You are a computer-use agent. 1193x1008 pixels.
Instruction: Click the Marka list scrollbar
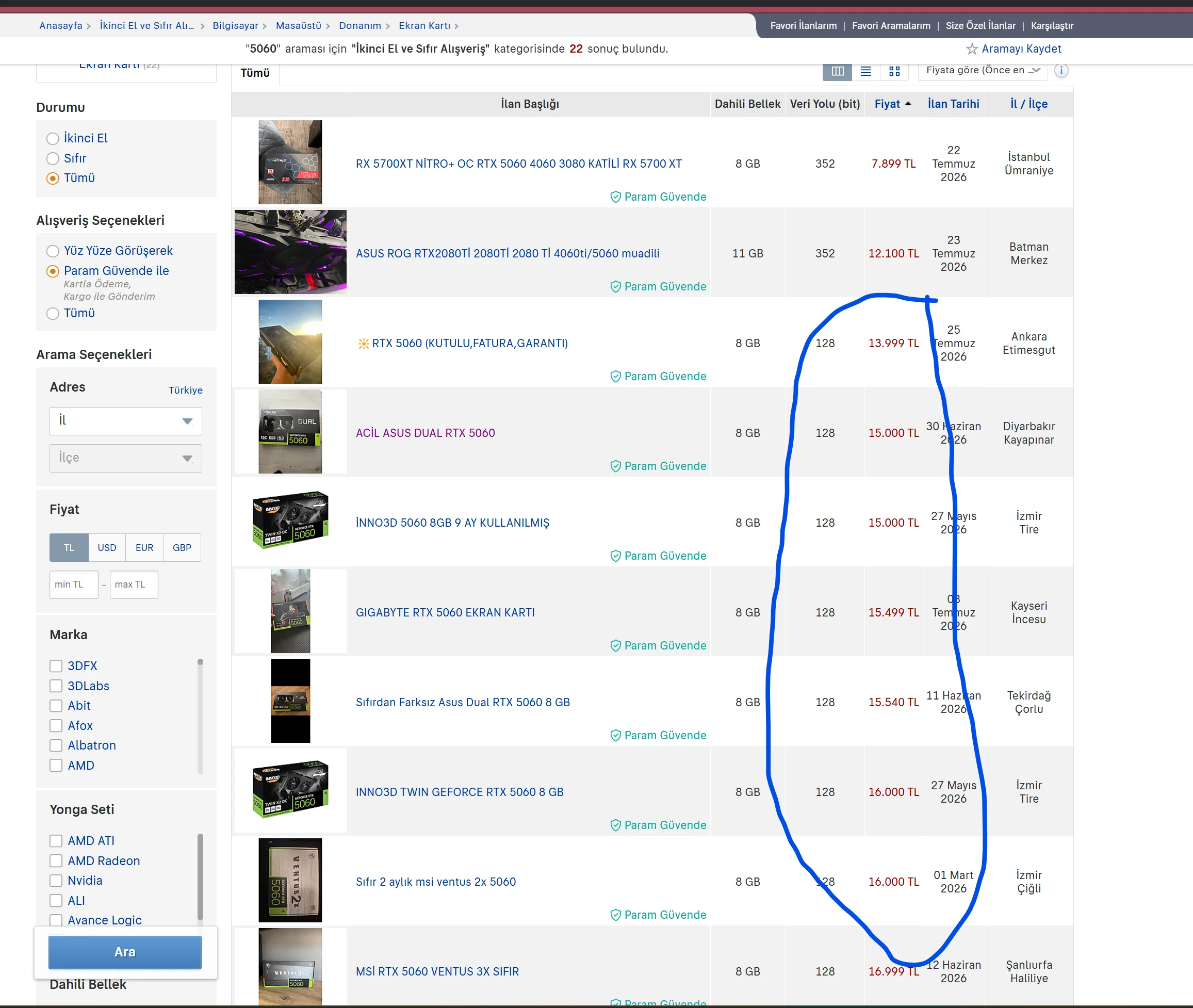[200, 716]
